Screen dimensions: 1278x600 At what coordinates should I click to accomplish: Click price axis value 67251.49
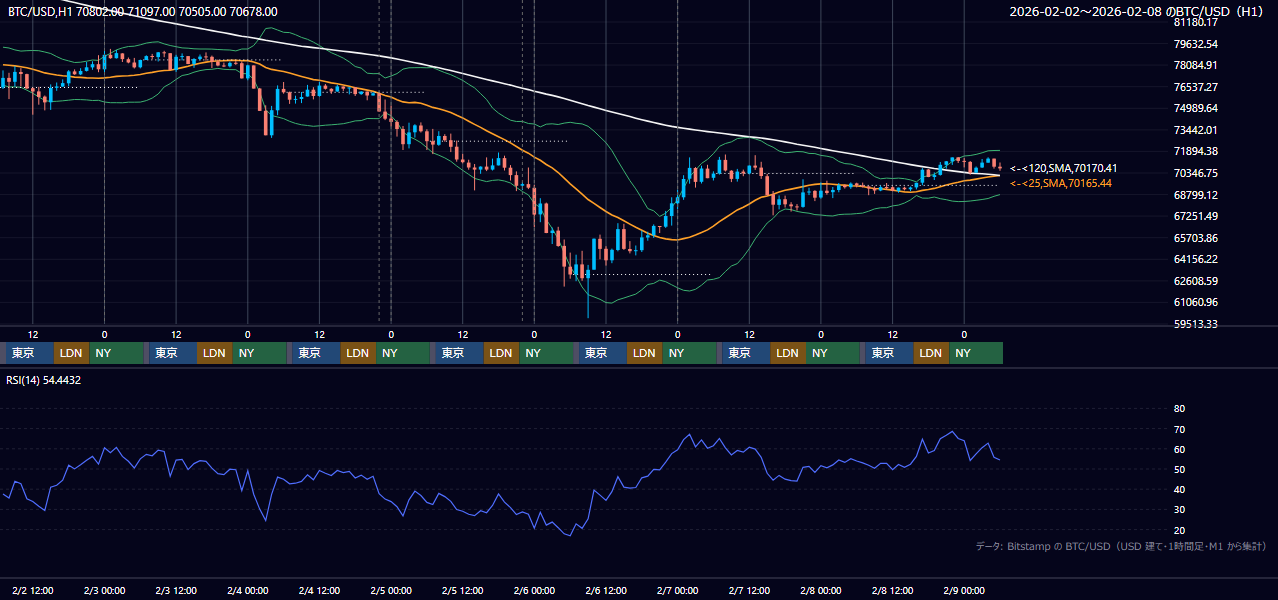coord(1195,216)
